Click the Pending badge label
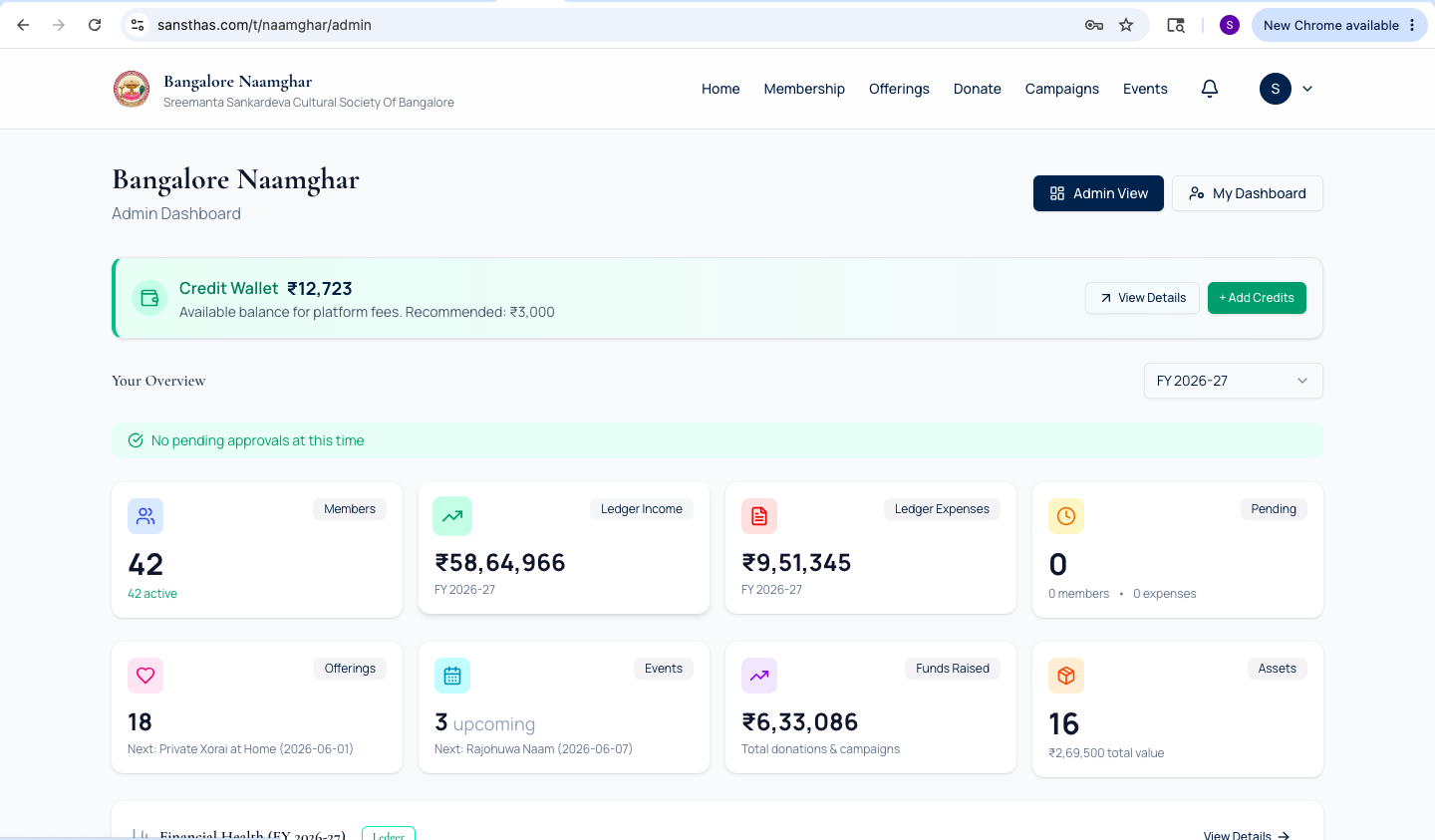This screenshot has width=1435, height=840. click(x=1274, y=509)
